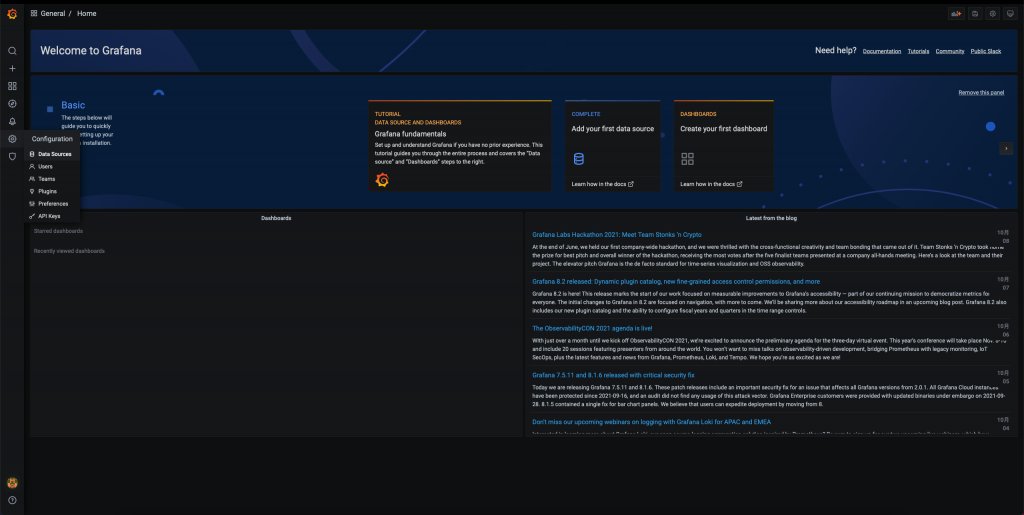Click the Grafana logo in the sidebar
Viewport: 1024px width, 515px height.
(x=12, y=14)
